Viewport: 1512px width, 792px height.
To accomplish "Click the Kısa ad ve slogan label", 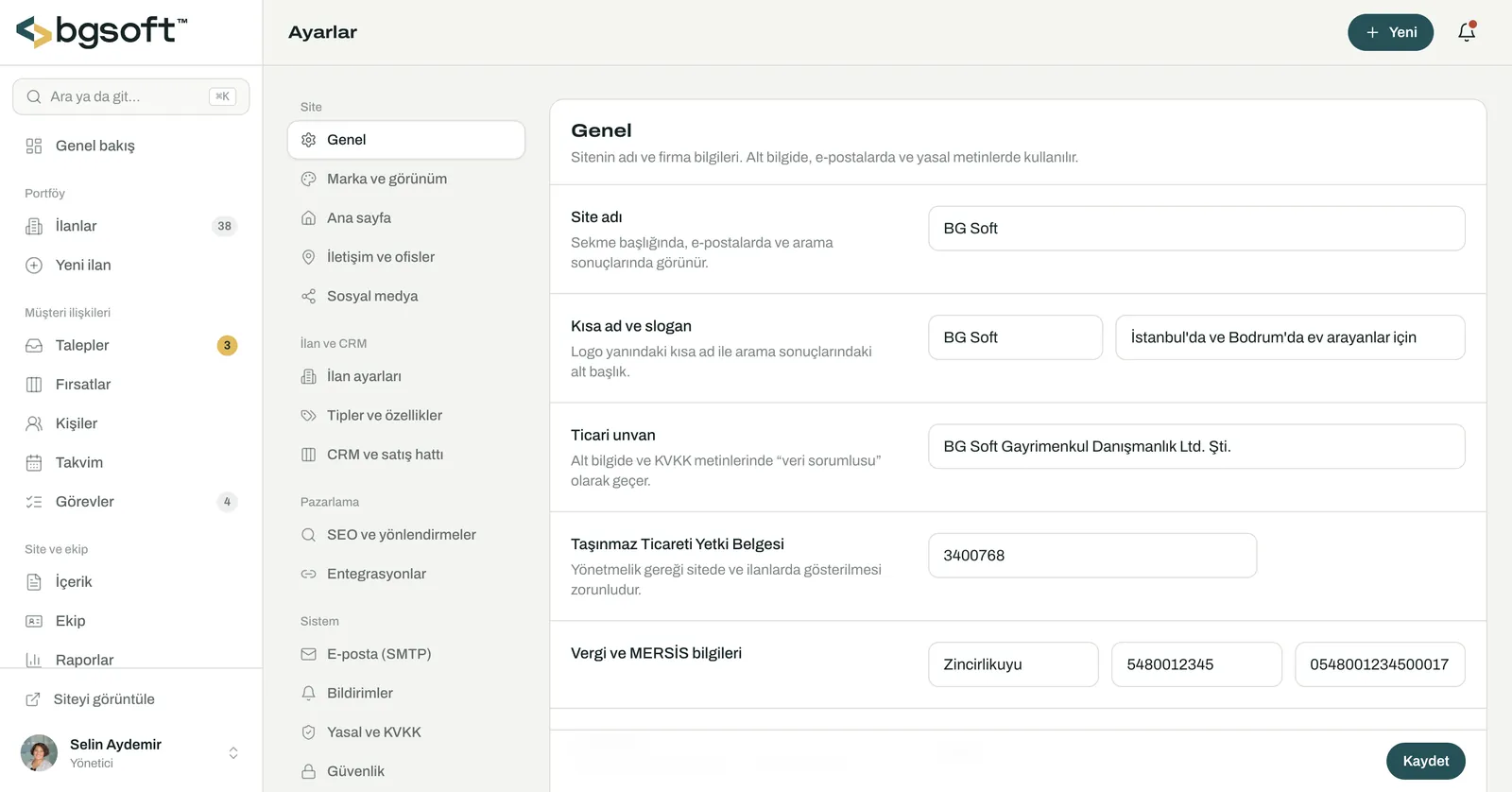I will point(631,326).
